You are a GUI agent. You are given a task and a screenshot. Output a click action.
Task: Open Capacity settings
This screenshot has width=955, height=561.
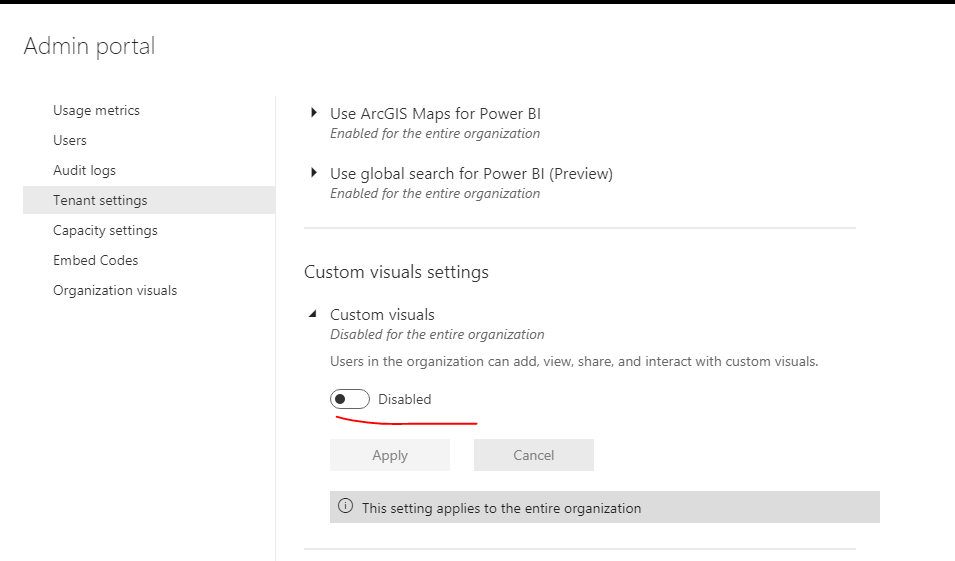tap(105, 230)
